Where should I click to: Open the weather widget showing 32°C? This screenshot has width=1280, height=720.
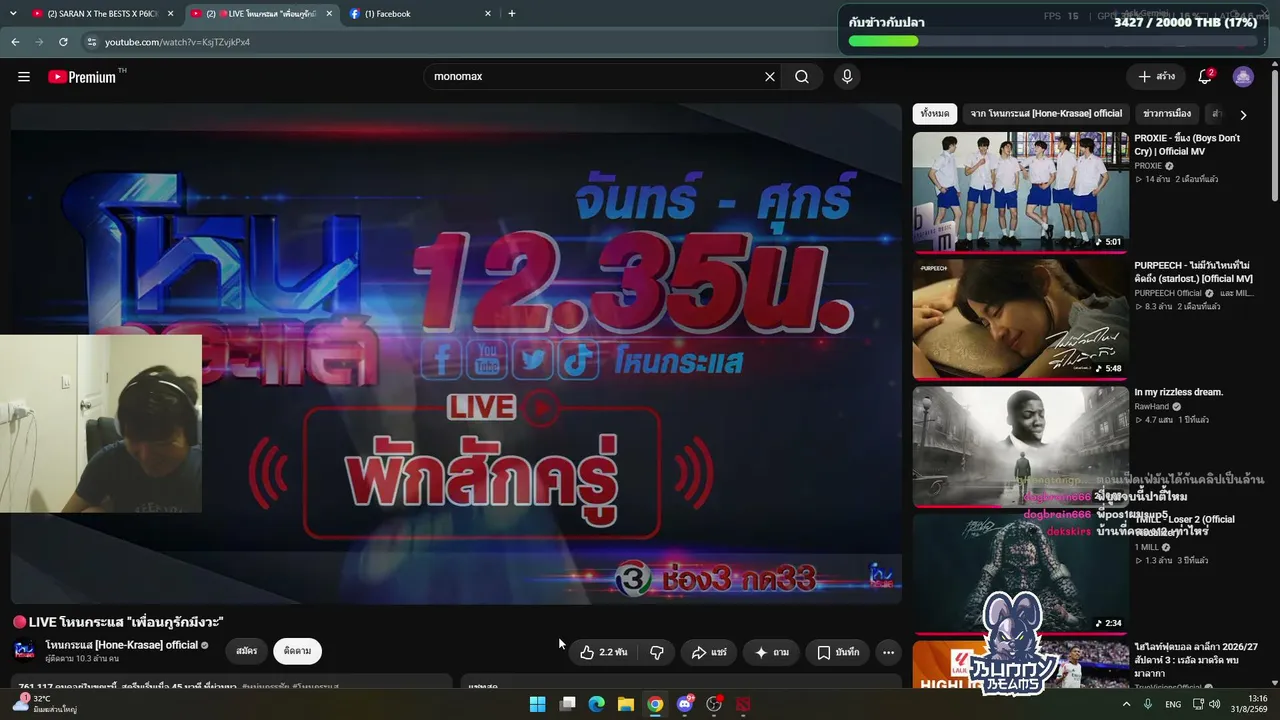[46, 704]
